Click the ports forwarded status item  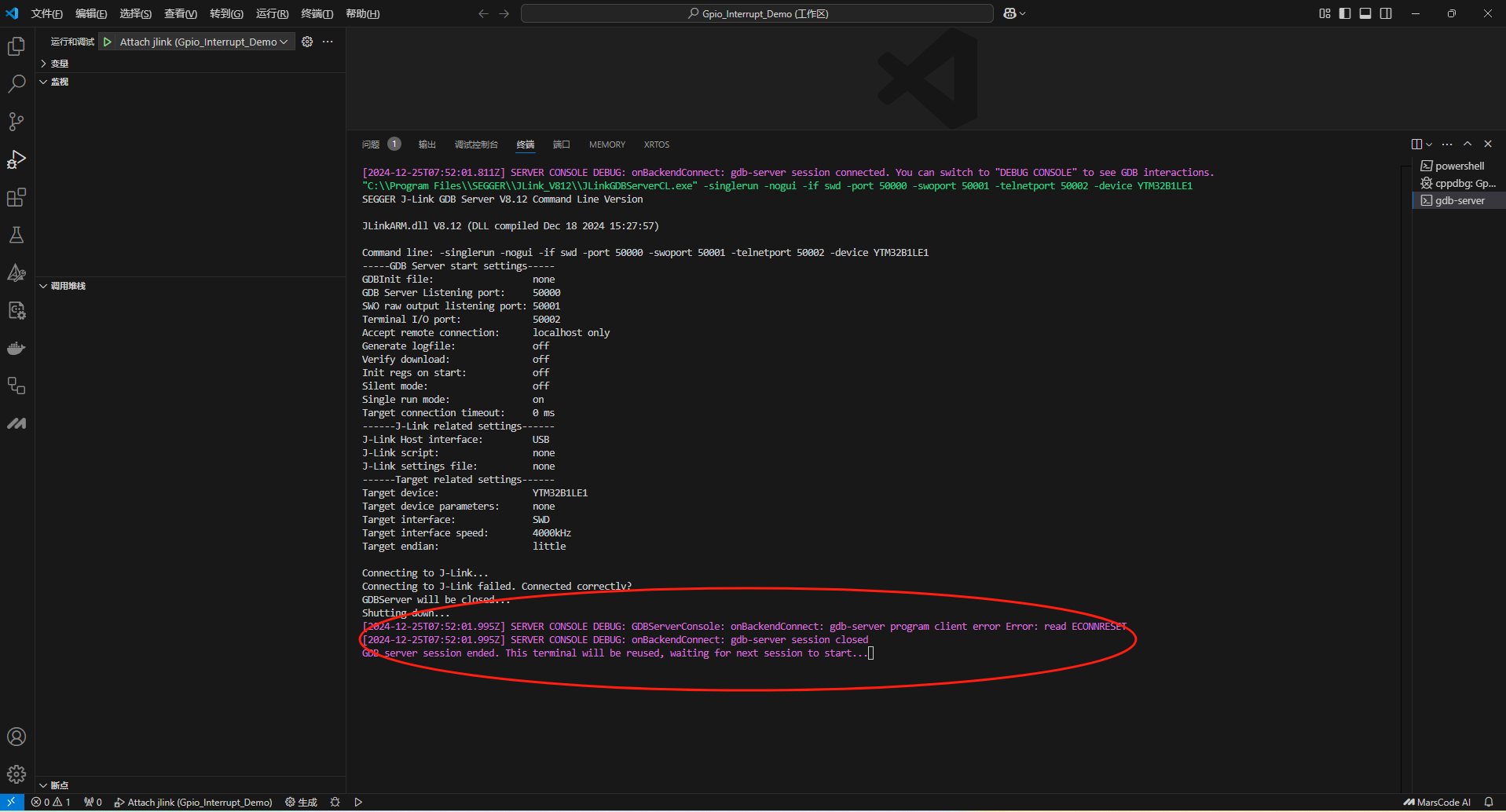pos(93,802)
